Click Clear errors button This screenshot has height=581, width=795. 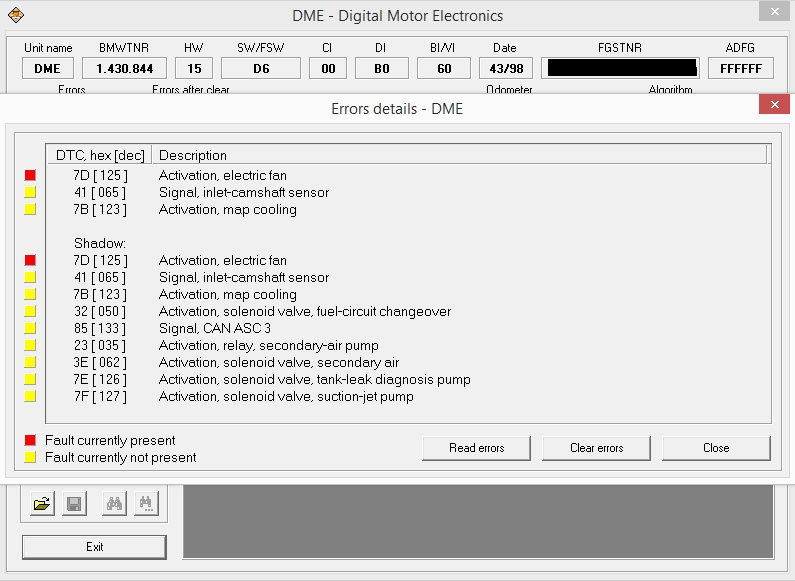click(596, 448)
